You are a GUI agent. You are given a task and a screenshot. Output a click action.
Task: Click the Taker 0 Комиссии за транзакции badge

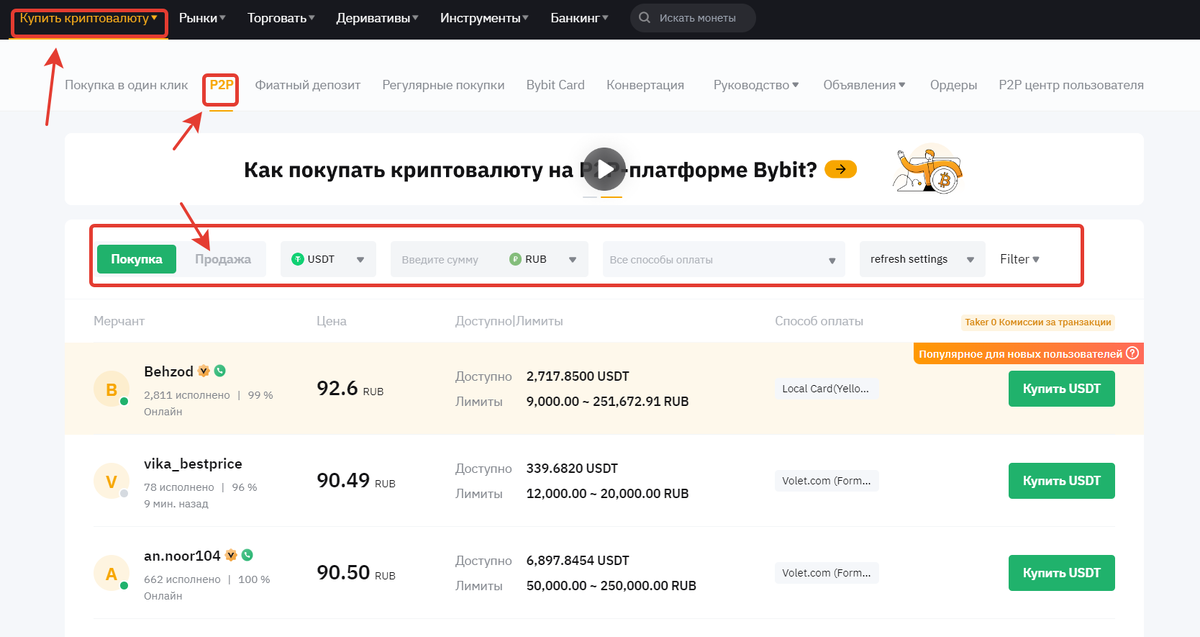[1038, 322]
